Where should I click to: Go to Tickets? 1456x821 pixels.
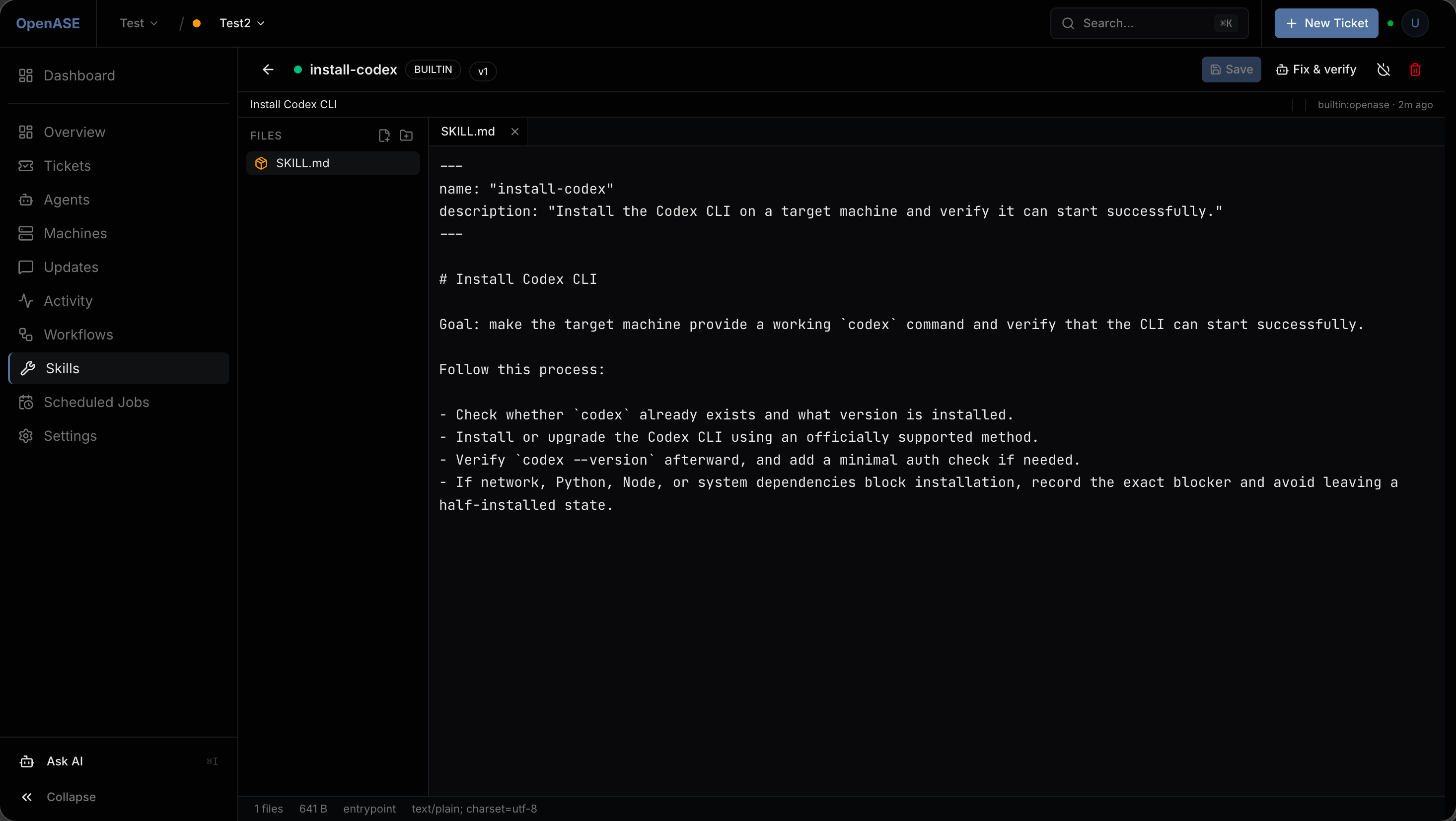[119, 166]
